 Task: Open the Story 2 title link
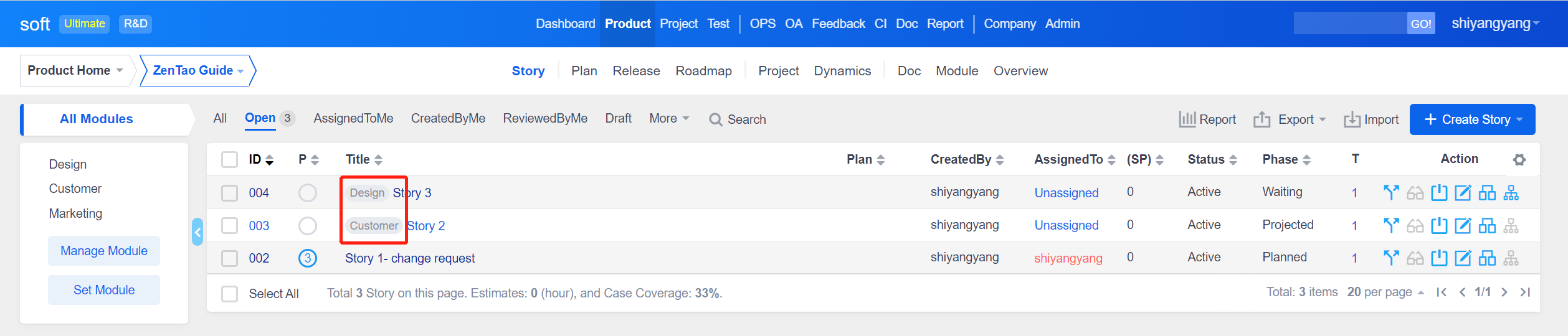pyautogui.click(x=426, y=226)
